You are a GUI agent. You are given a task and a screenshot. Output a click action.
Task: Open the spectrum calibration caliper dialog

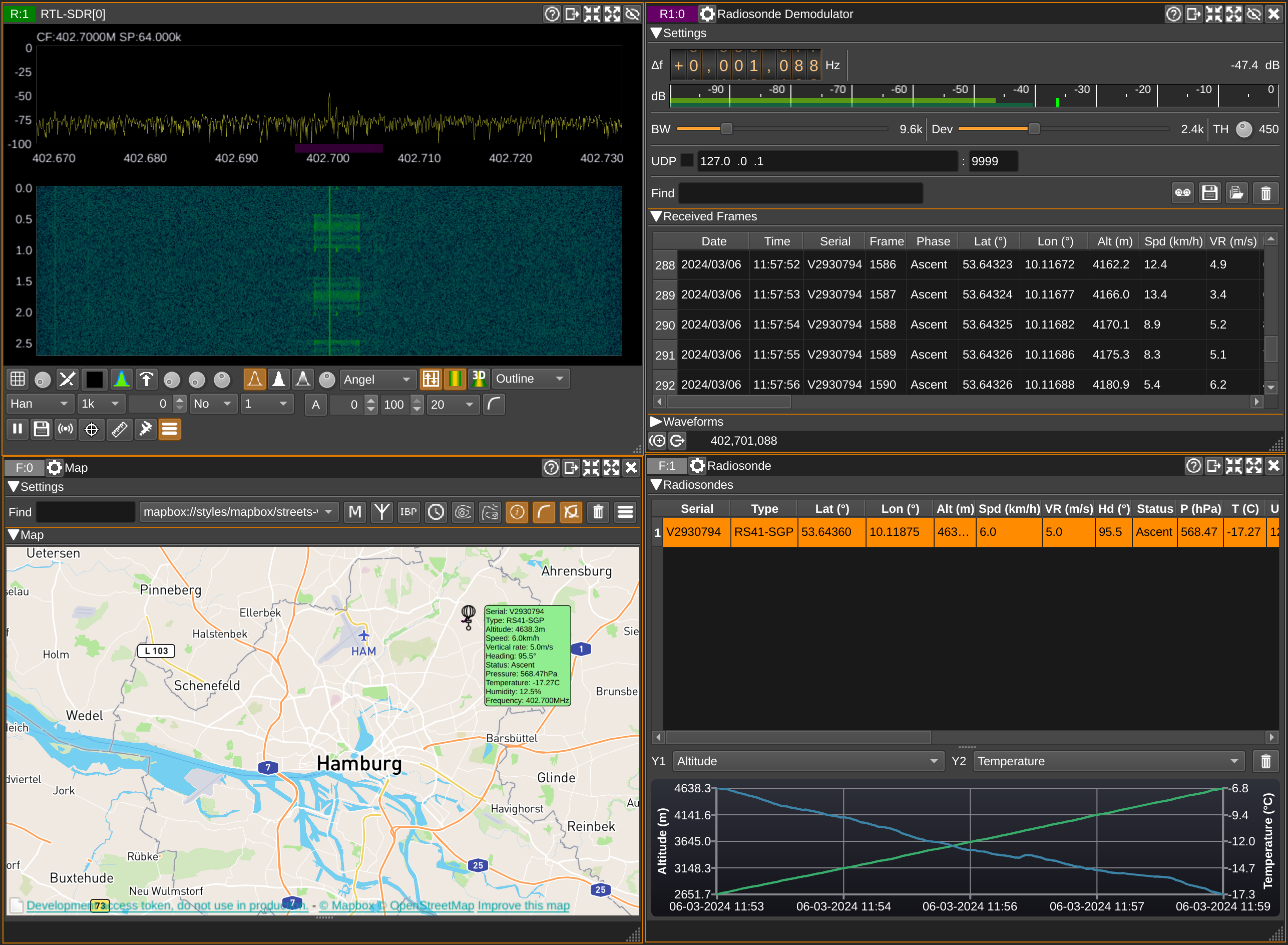tap(146, 429)
